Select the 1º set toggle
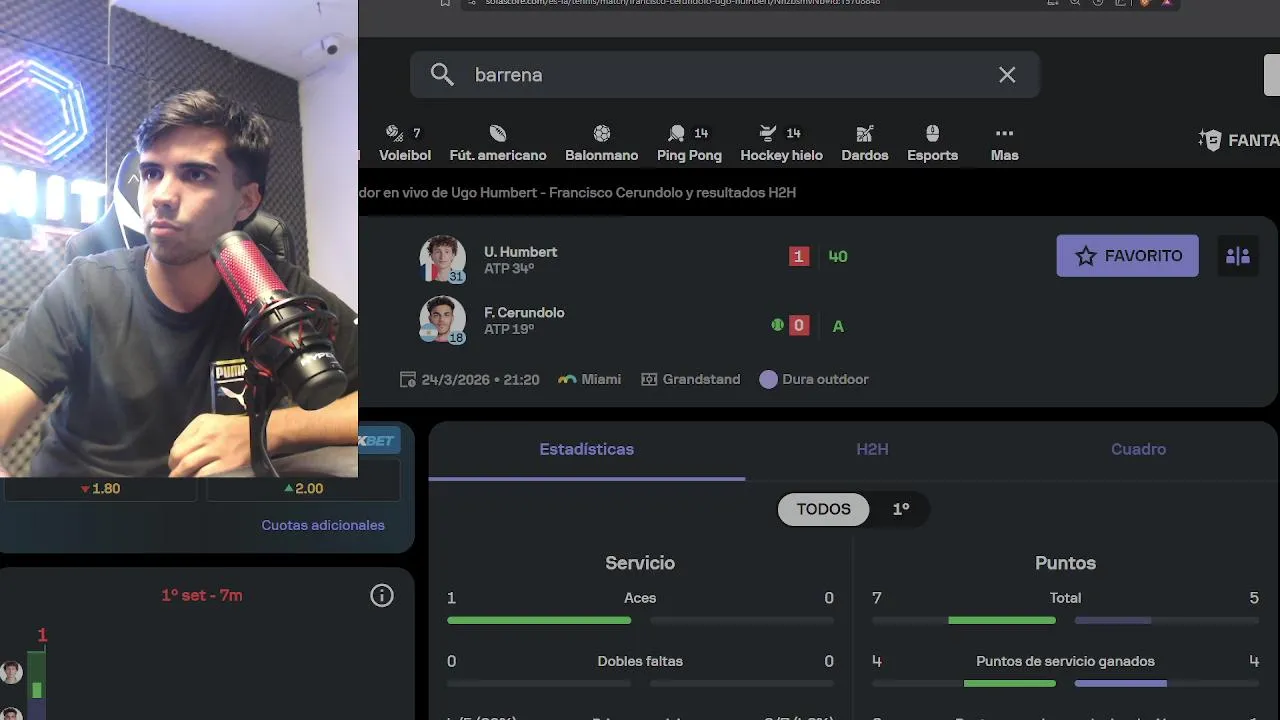Image resolution: width=1280 pixels, height=720 pixels. point(901,509)
